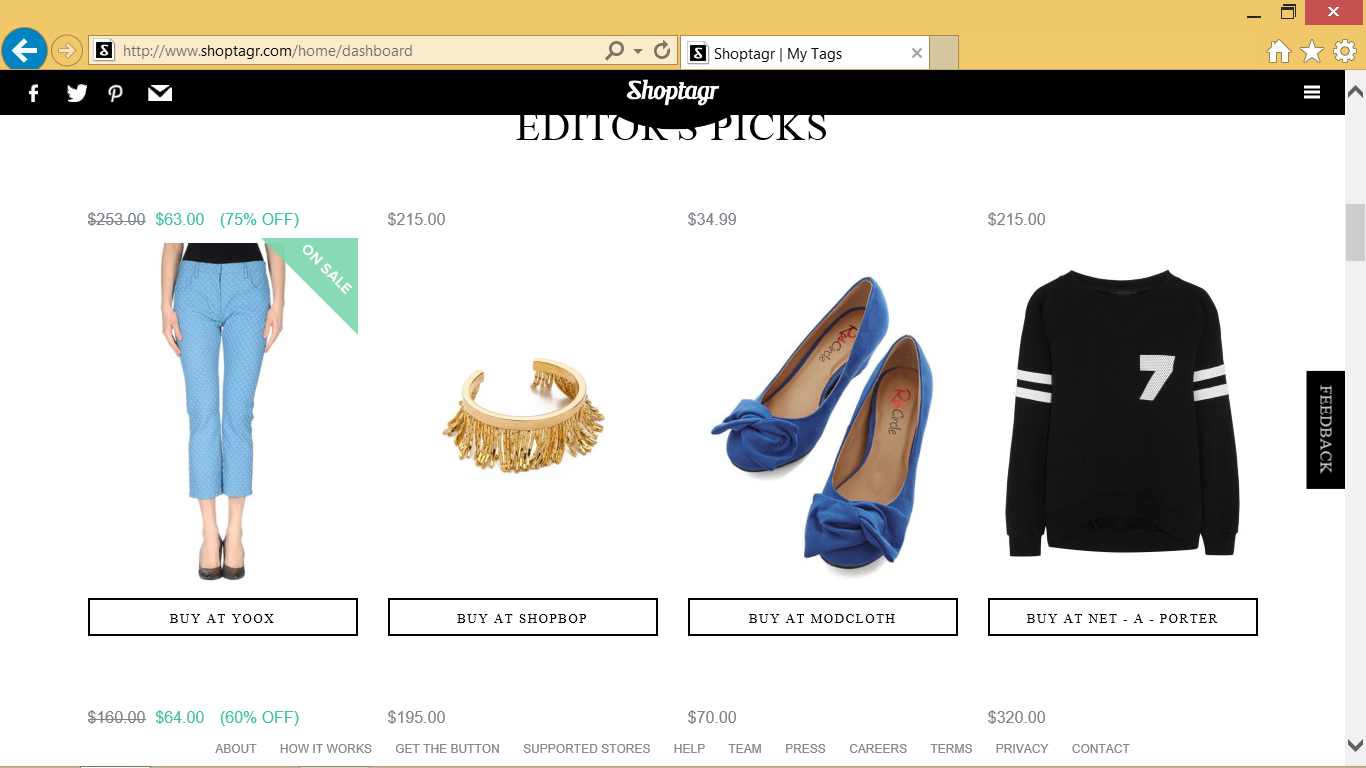Viewport: 1366px width, 768px height.
Task: Expand the address bar dropdown arrow
Action: (638, 51)
